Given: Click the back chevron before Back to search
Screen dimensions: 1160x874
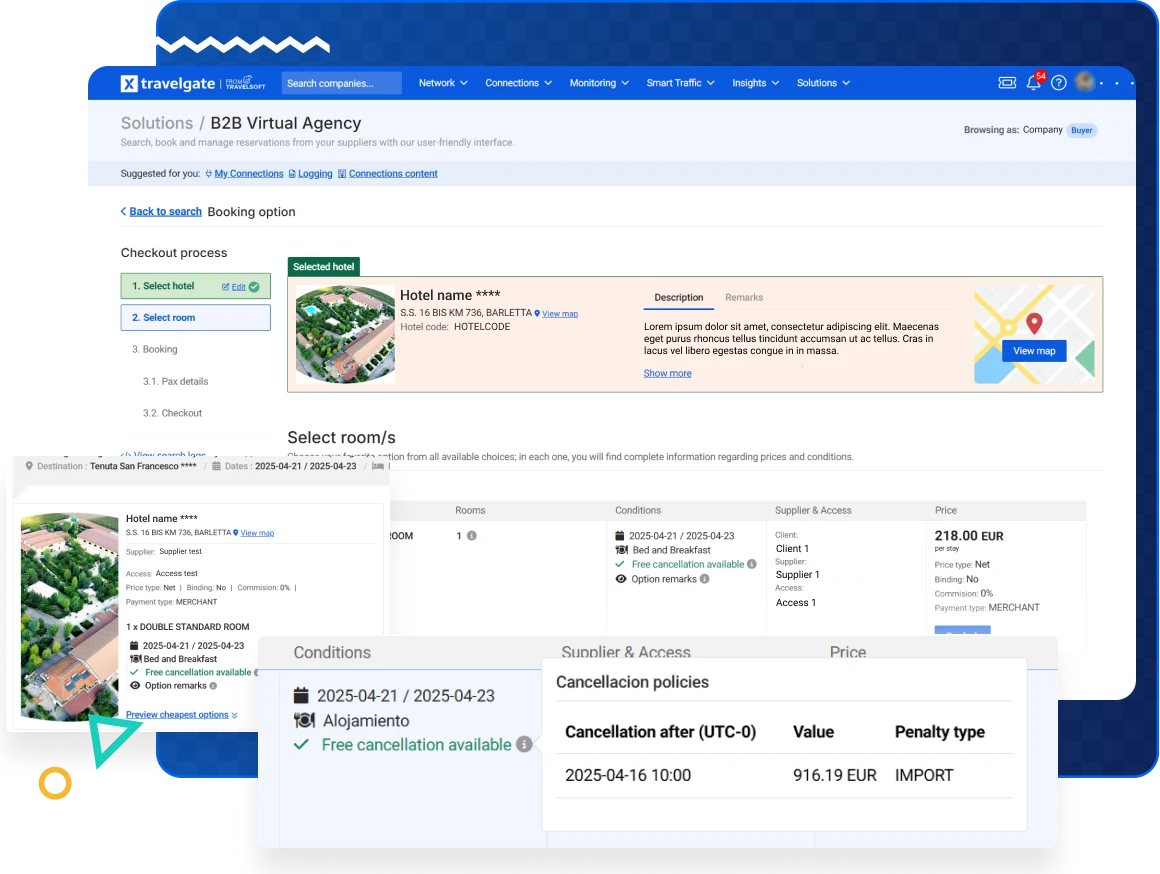Looking at the screenshot, I should pos(124,212).
